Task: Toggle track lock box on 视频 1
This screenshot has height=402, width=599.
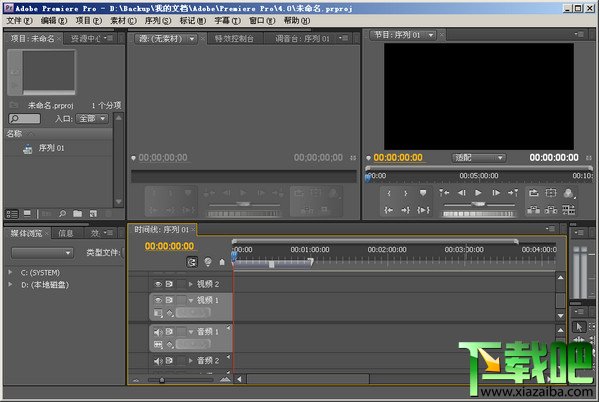Action: (181, 300)
